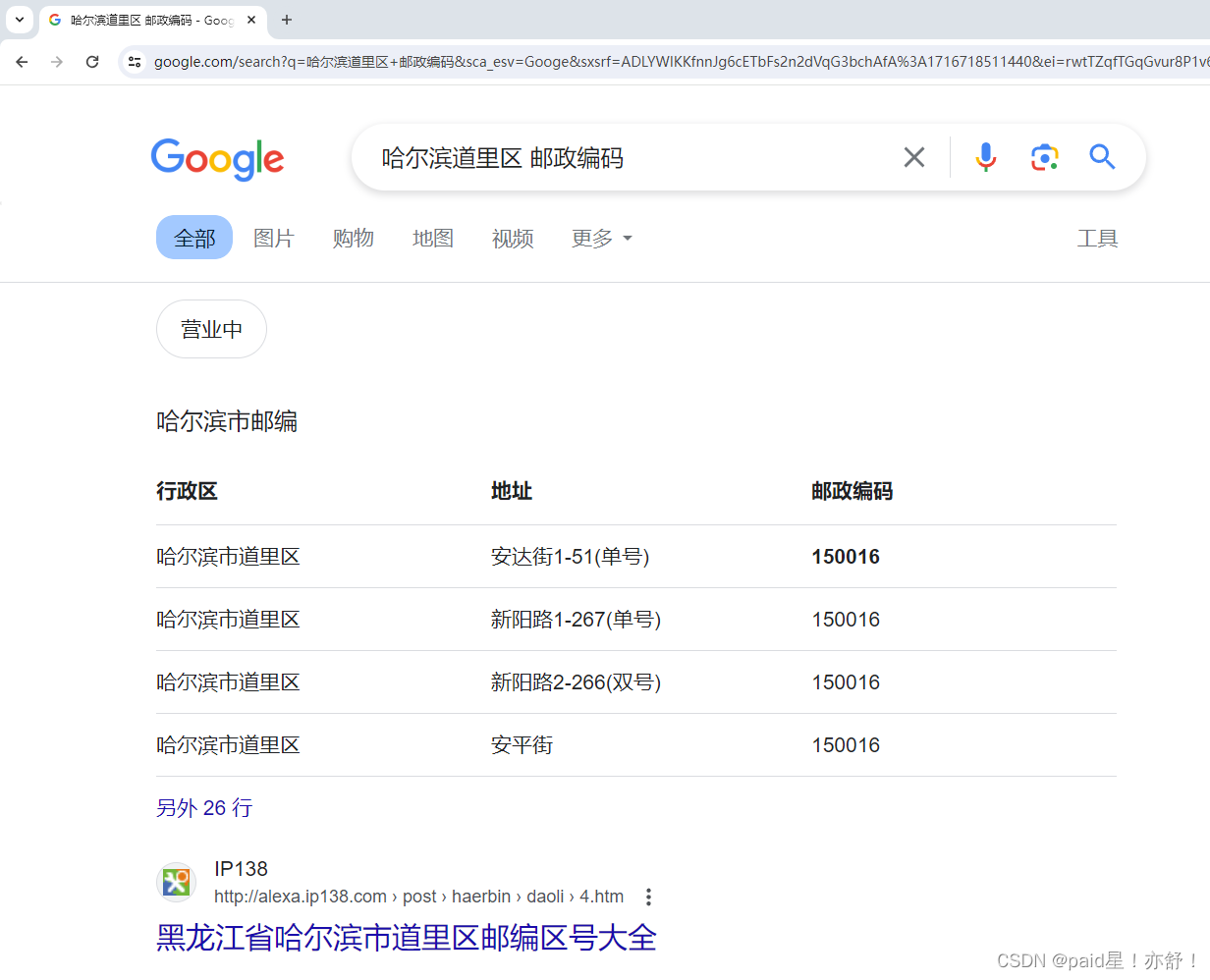Screen dimensions: 1210x980
Task: Open site information icon in address bar
Action: tap(136, 62)
